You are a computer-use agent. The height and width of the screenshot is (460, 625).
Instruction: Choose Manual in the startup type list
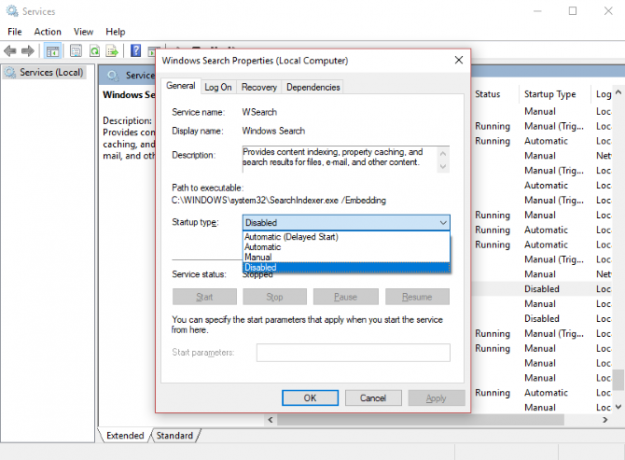[x=257, y=257]
